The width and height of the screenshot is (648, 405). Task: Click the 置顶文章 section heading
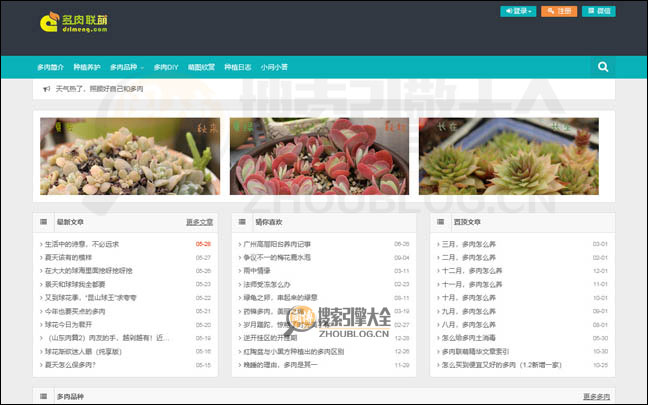coord(467,222)
